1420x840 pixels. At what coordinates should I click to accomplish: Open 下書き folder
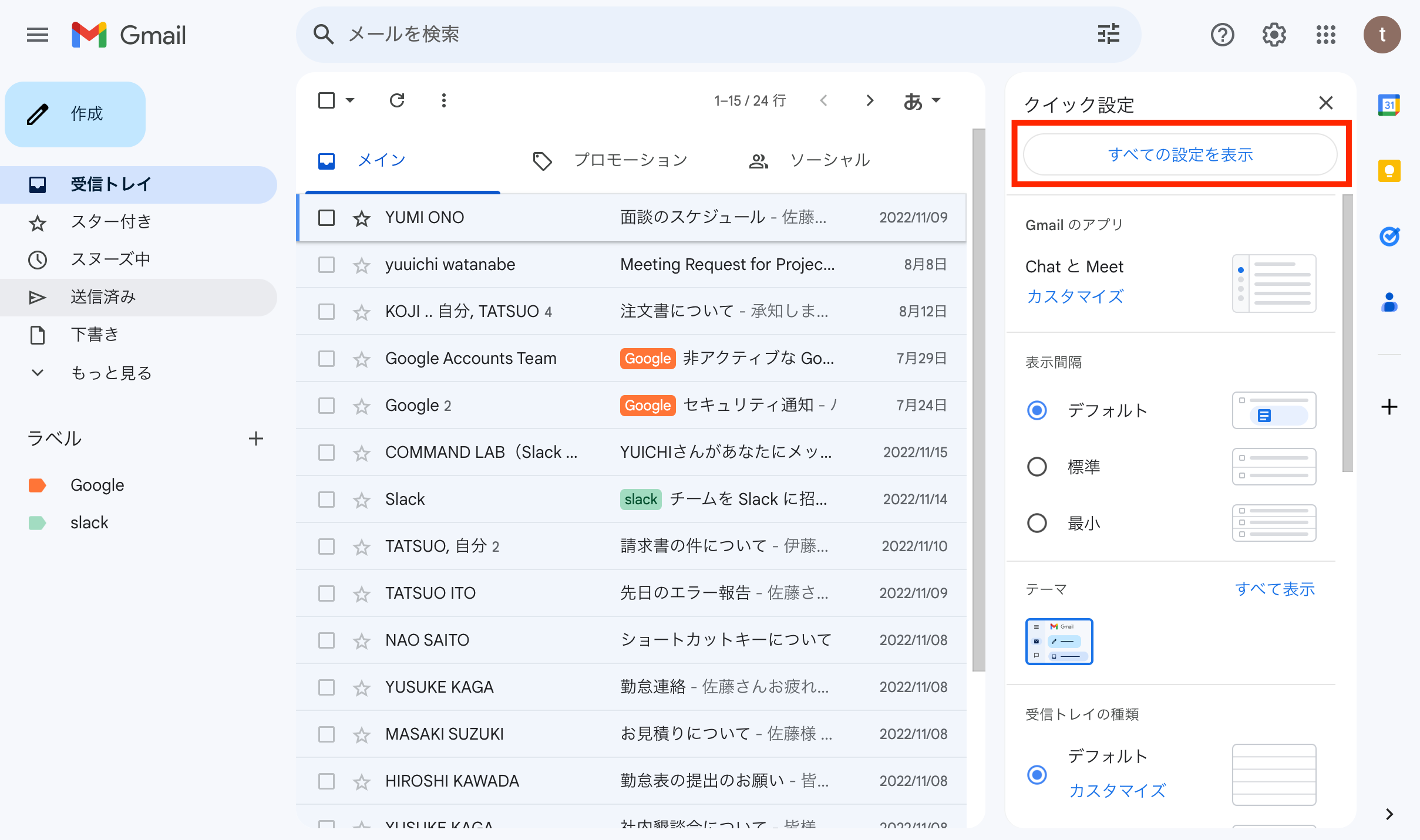tap(139, 335)
